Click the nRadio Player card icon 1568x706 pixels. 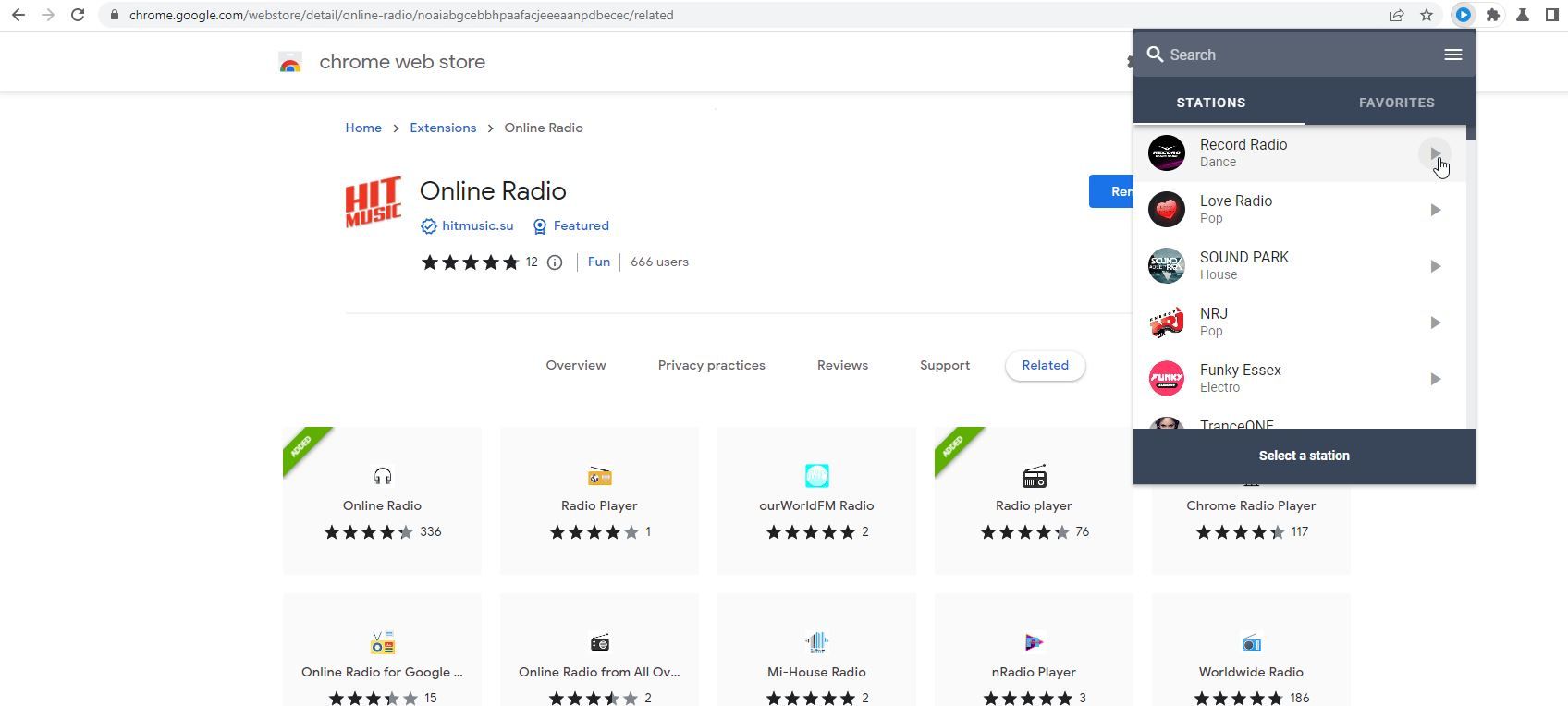point(1035,642)
